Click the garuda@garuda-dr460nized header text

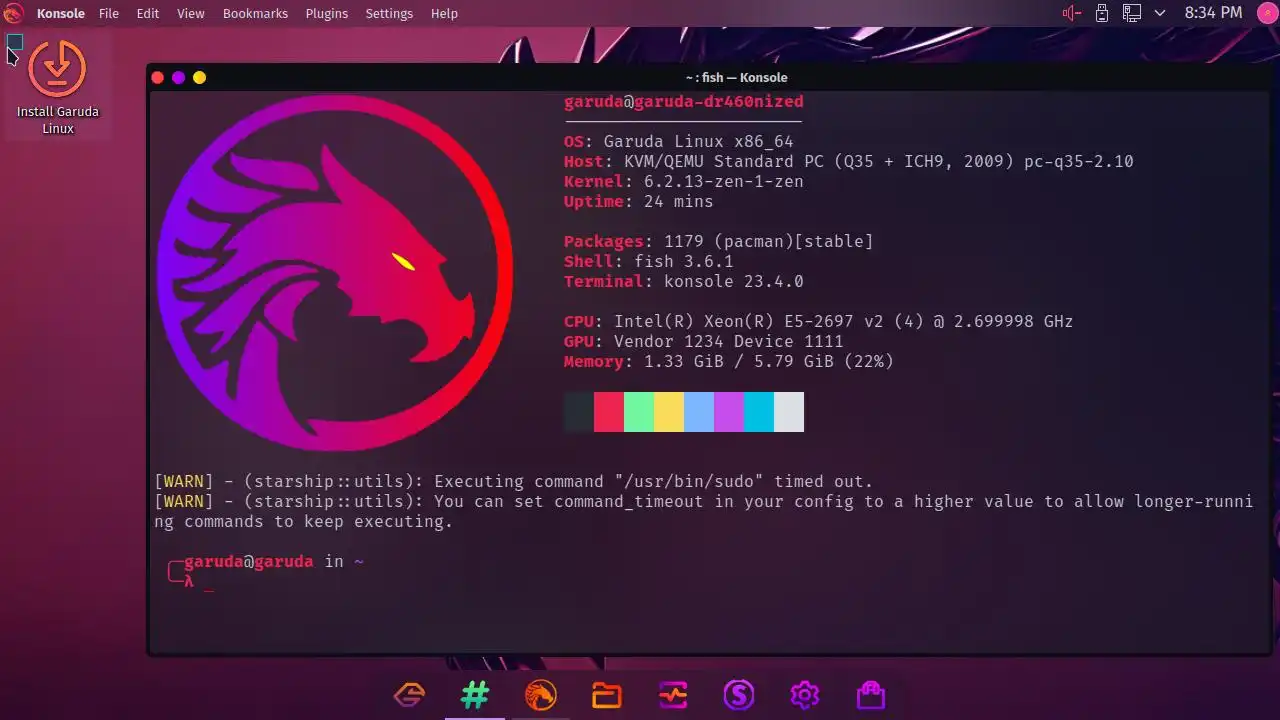[x=684, y=101]
